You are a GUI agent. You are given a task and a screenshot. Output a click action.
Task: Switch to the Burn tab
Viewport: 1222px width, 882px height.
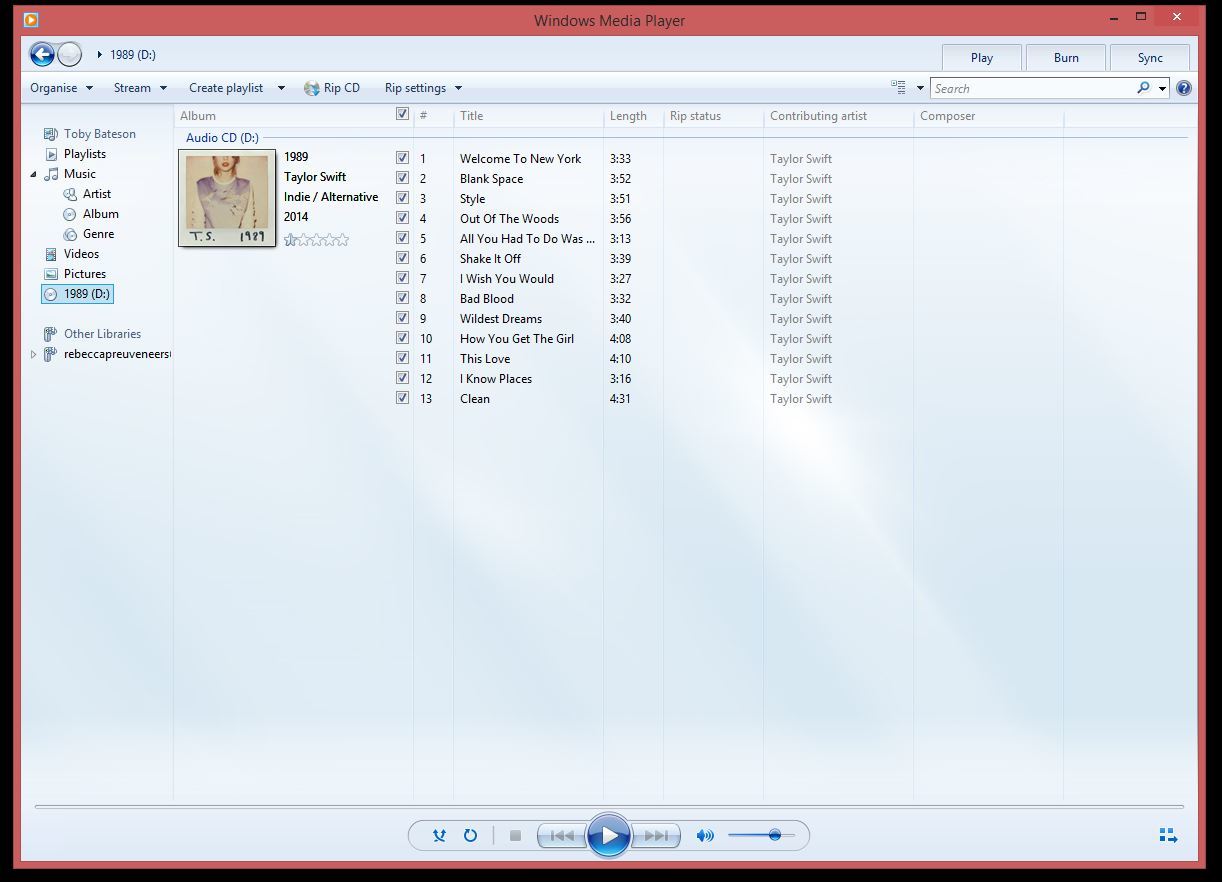[1066, 58]
